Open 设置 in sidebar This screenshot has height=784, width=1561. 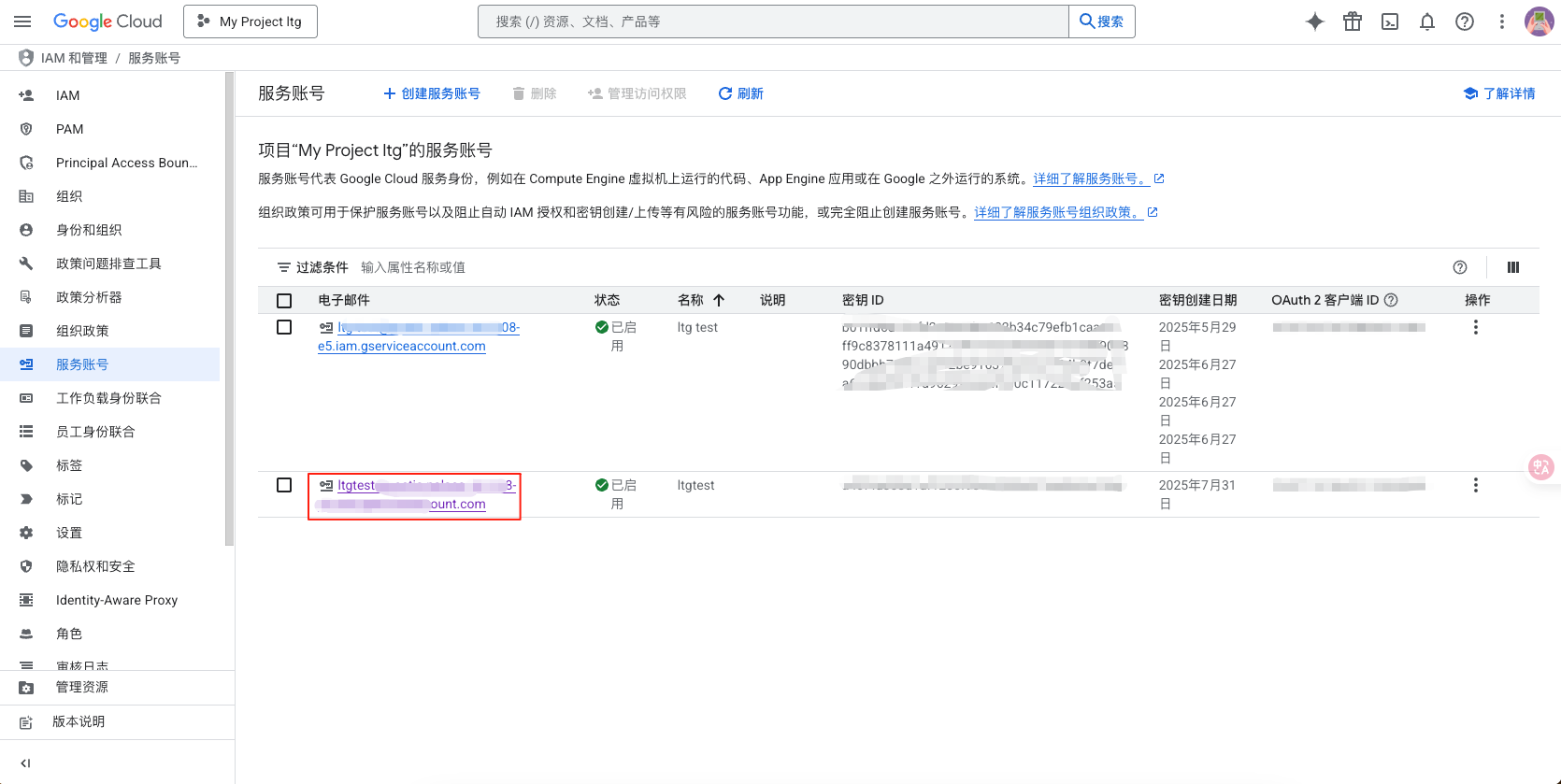click(x=110, y=533)
